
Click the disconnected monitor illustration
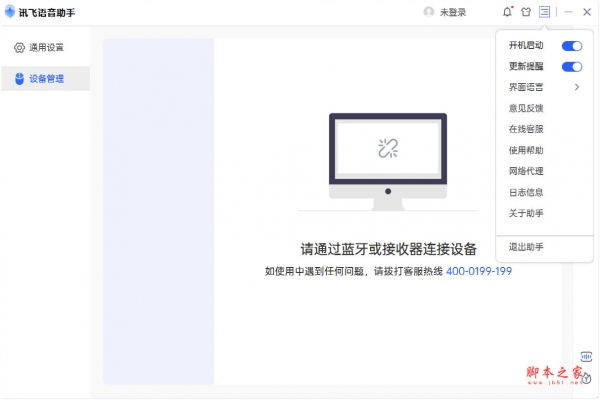pos(387,160)
